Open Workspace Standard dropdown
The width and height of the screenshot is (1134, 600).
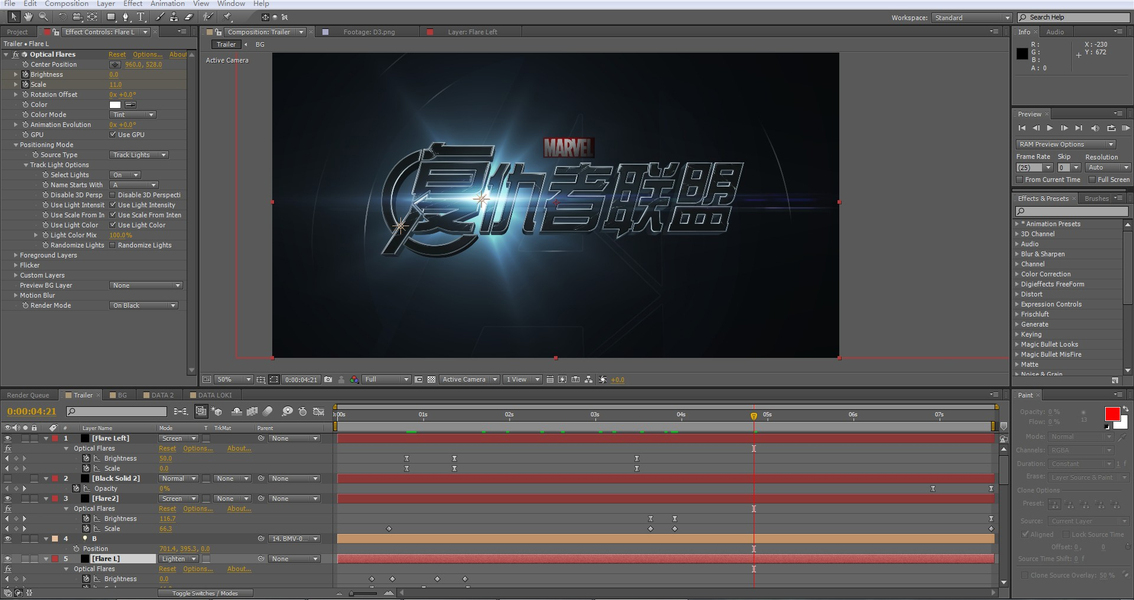pos(971,17)
